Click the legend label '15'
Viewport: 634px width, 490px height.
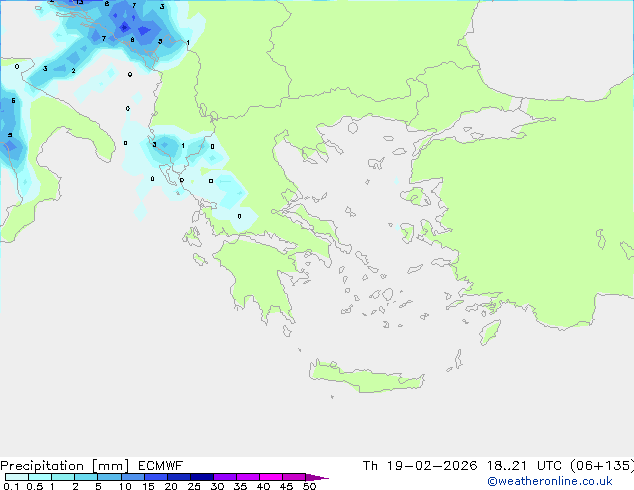click(x=148, y=486)
